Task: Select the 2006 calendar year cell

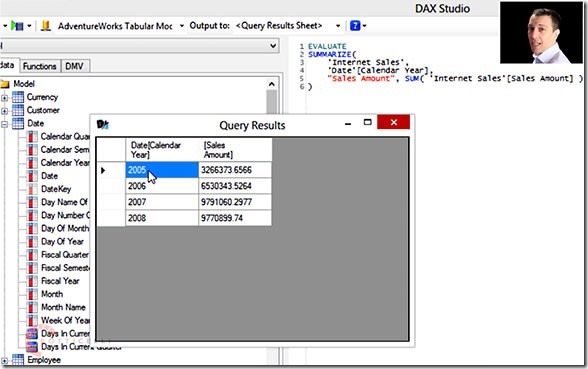Action: tap(162, 186)
